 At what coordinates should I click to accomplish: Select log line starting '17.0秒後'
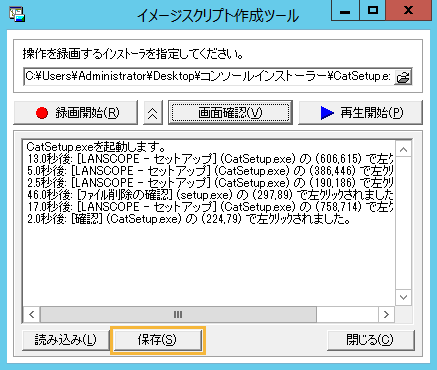coord(210,207)
